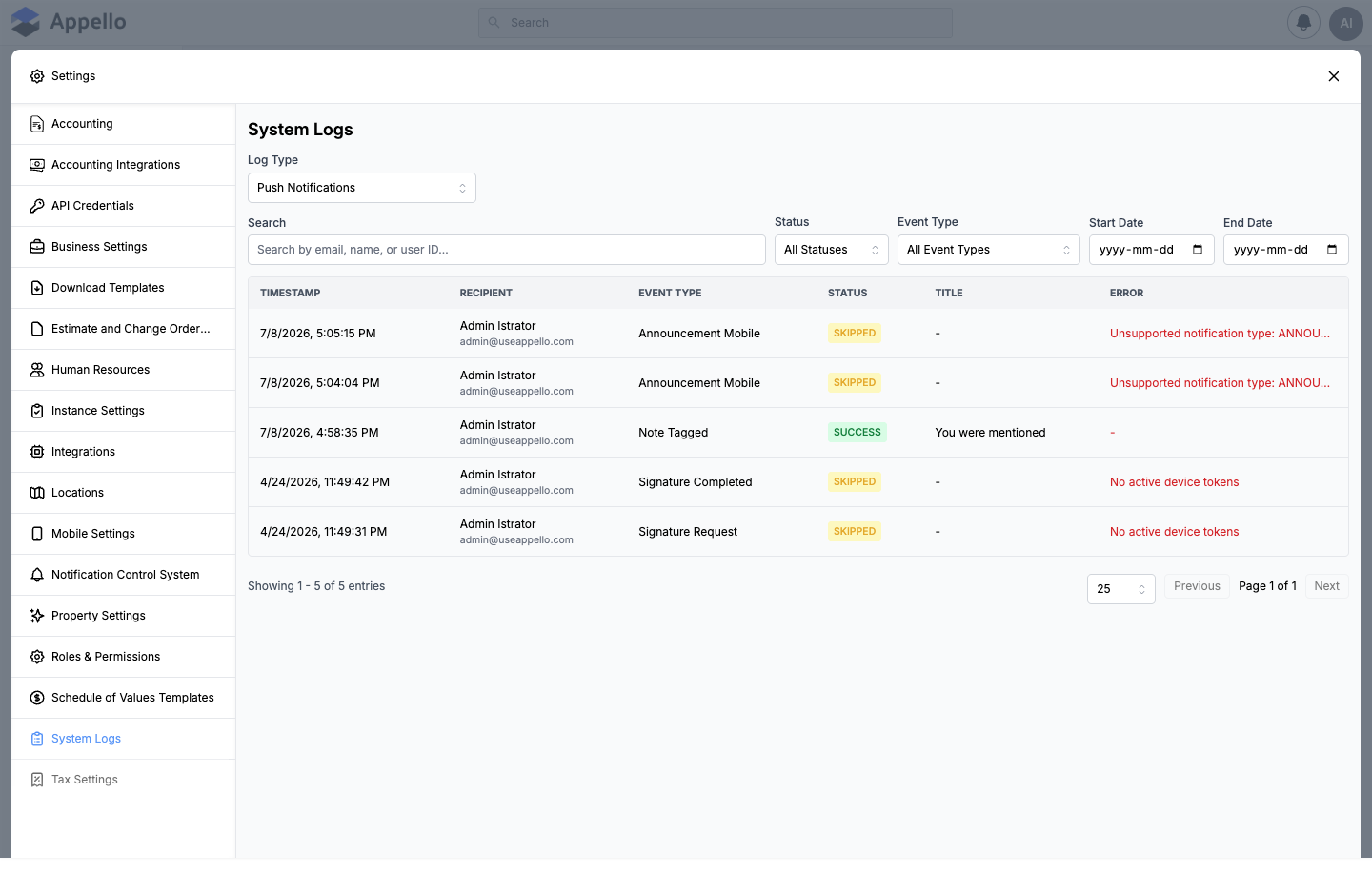1372x875 pixels.
Task: Change the entries per page dropdown
Action: pyautogui.click(x=1121, y=589)
